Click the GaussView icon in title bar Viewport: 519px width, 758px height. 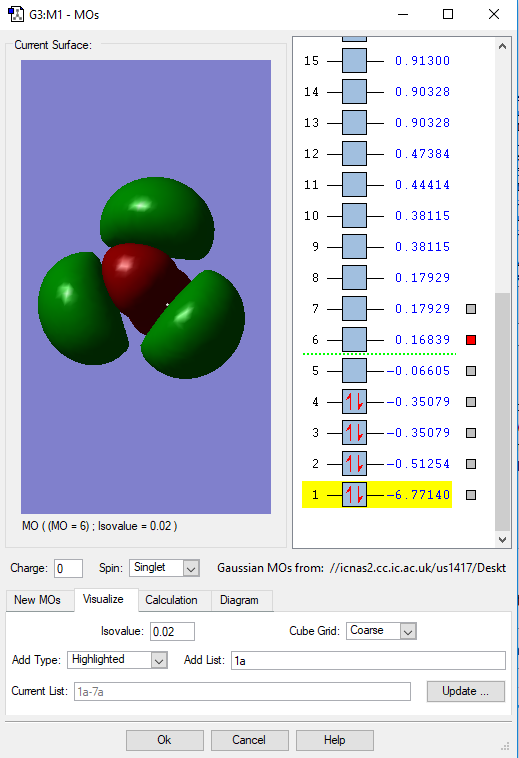coord(16,14)
